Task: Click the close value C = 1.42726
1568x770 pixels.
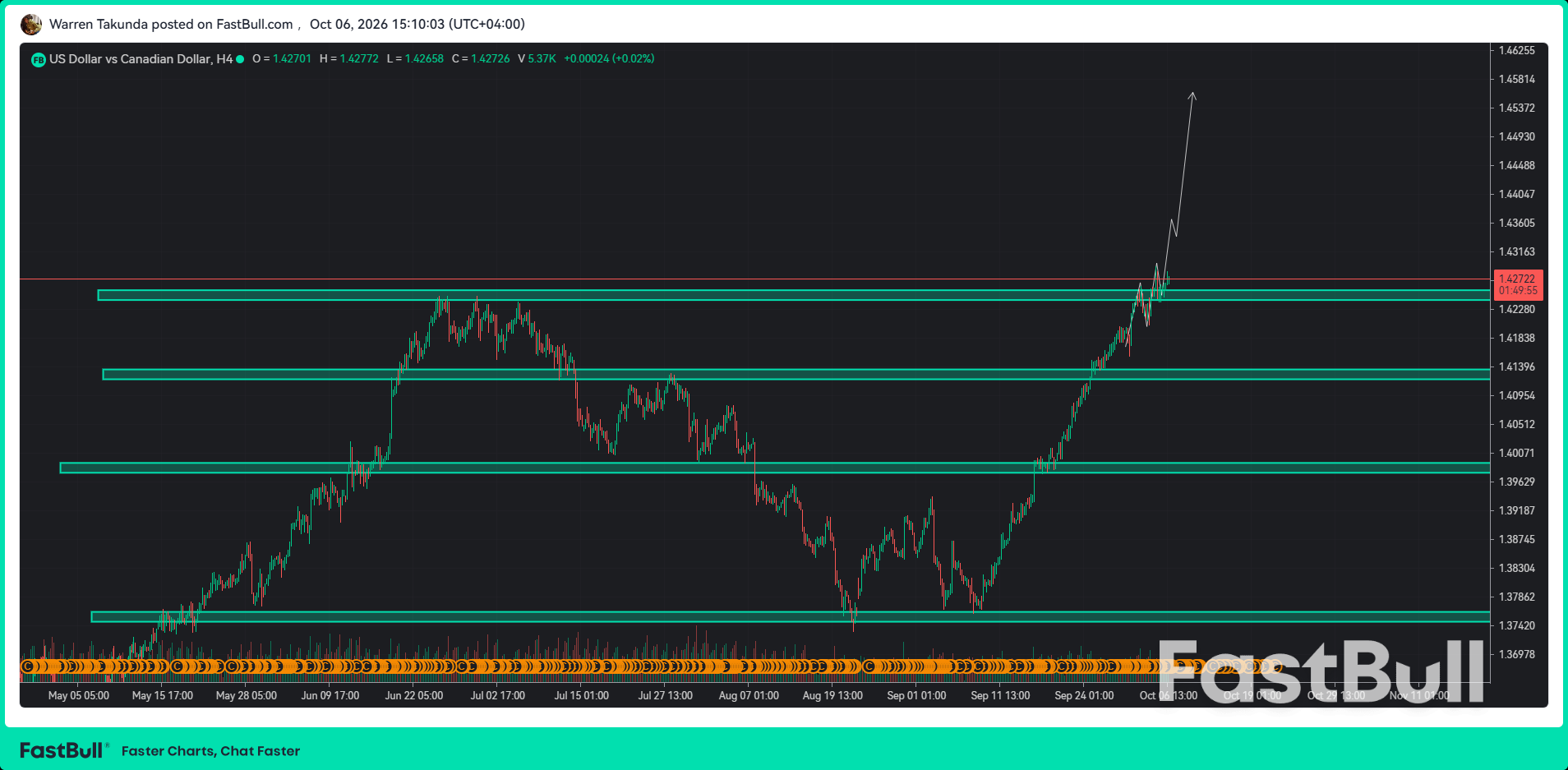Action: (481, 59)
